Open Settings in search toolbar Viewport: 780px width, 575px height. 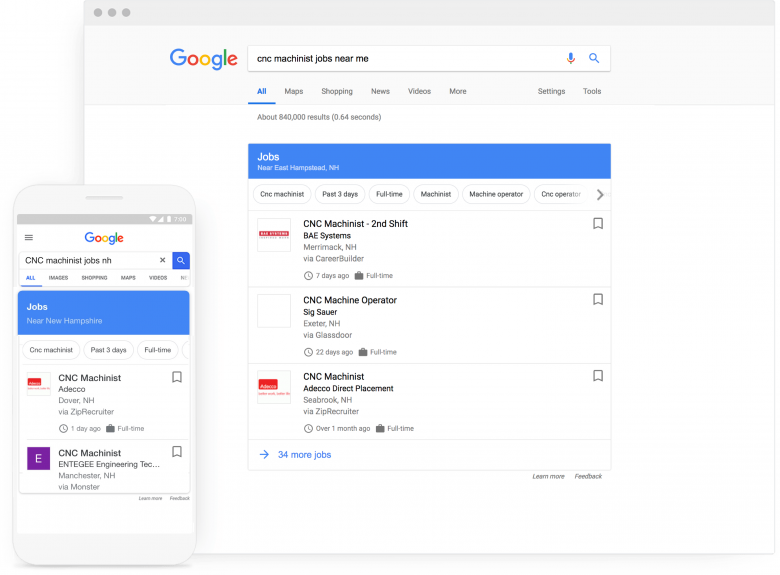pyautogui.click(x=551, y=92)
